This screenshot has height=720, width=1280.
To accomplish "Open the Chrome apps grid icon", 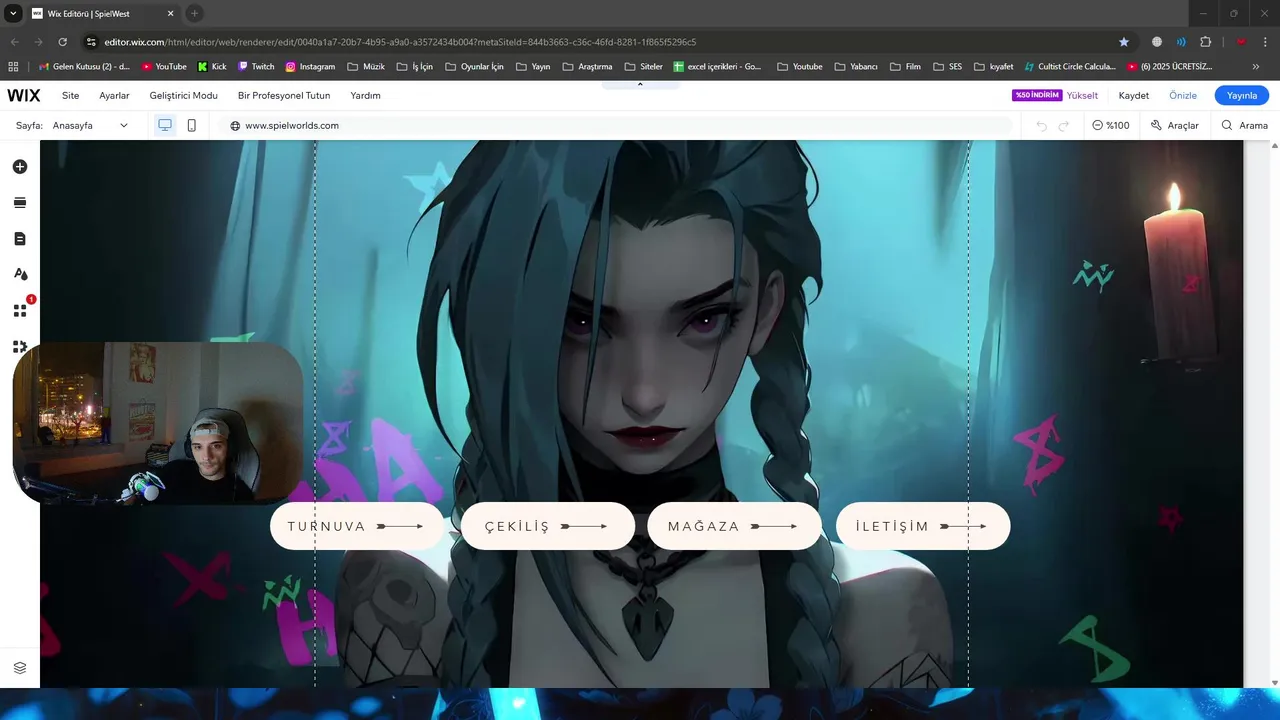I will 13,67.
